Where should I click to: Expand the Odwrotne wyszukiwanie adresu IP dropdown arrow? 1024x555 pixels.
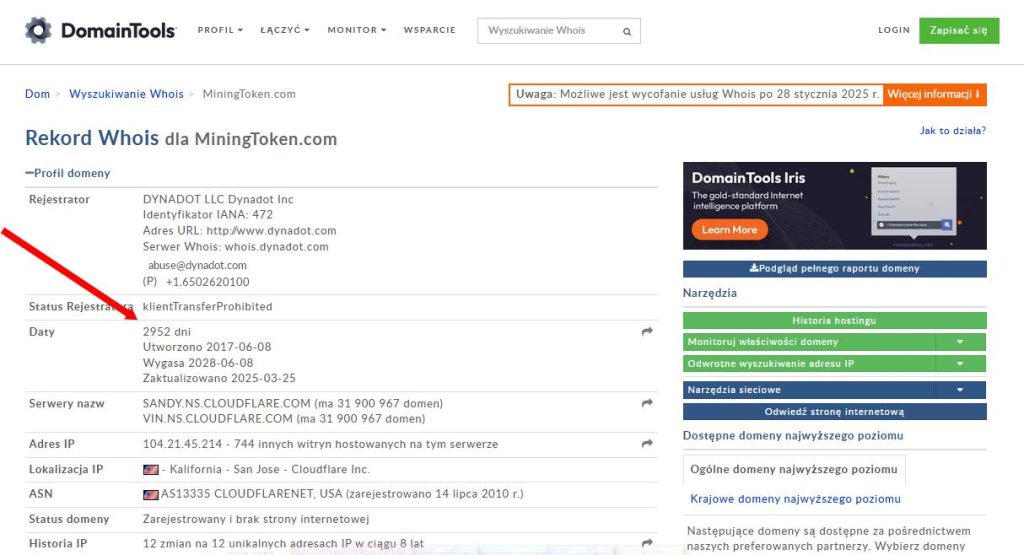point(961,364)
